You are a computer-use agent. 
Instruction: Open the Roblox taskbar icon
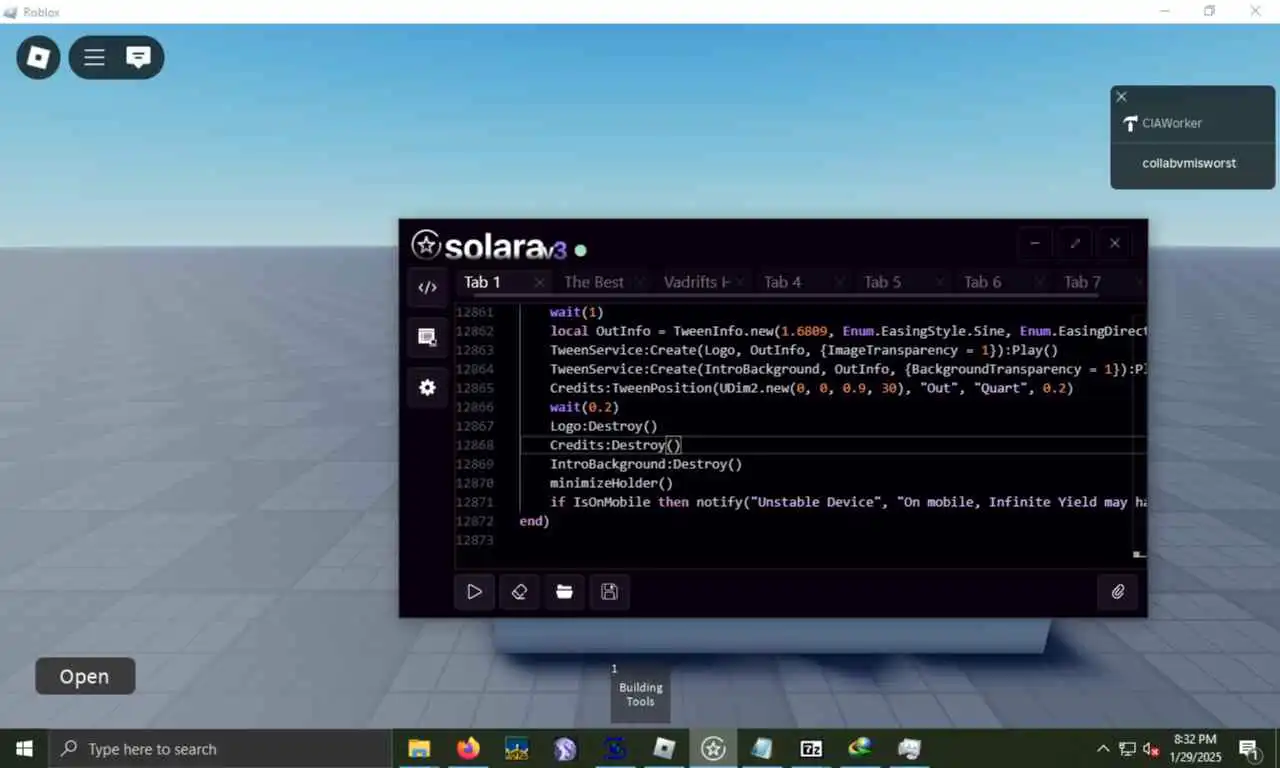(664, 748)
